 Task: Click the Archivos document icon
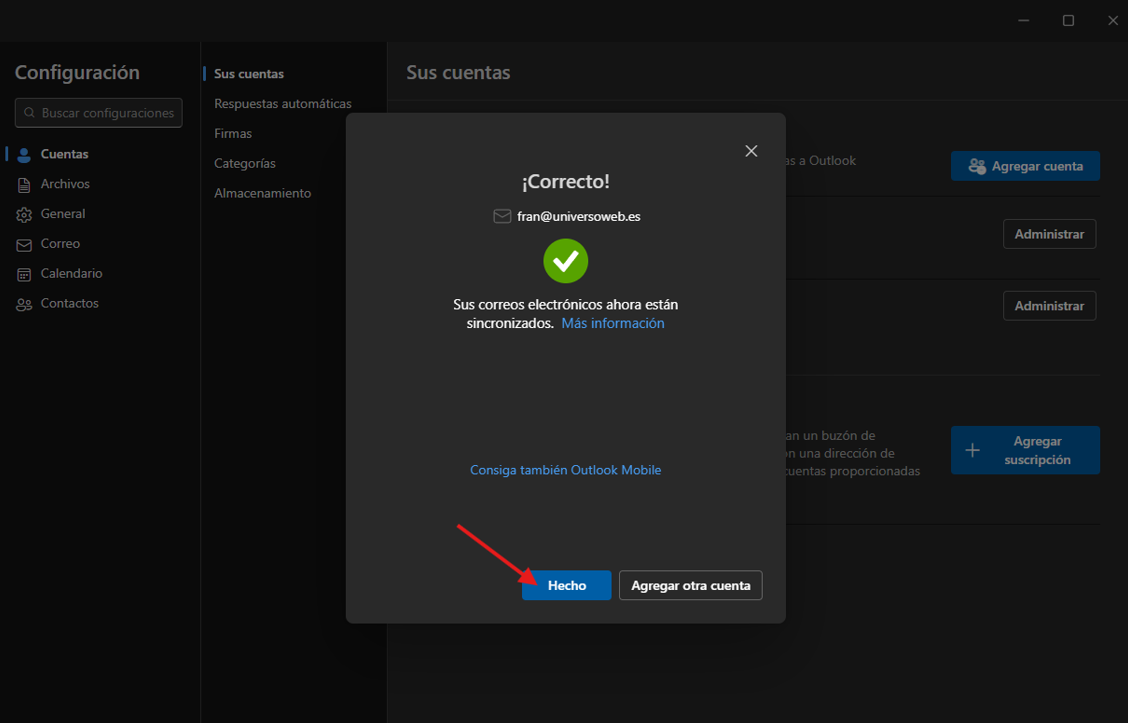point(24,185)
